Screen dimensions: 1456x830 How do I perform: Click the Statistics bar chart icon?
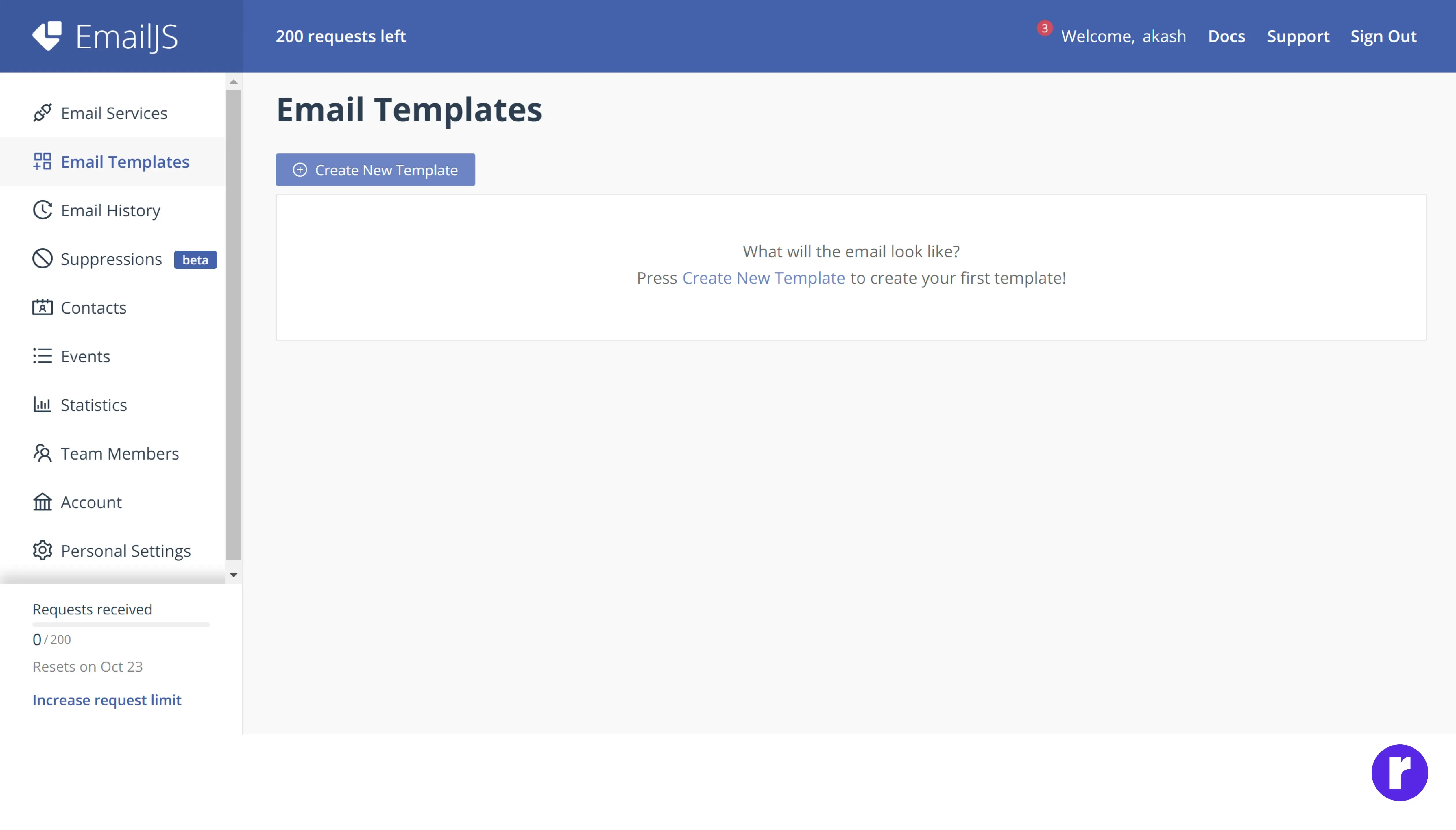coord(42,405)
